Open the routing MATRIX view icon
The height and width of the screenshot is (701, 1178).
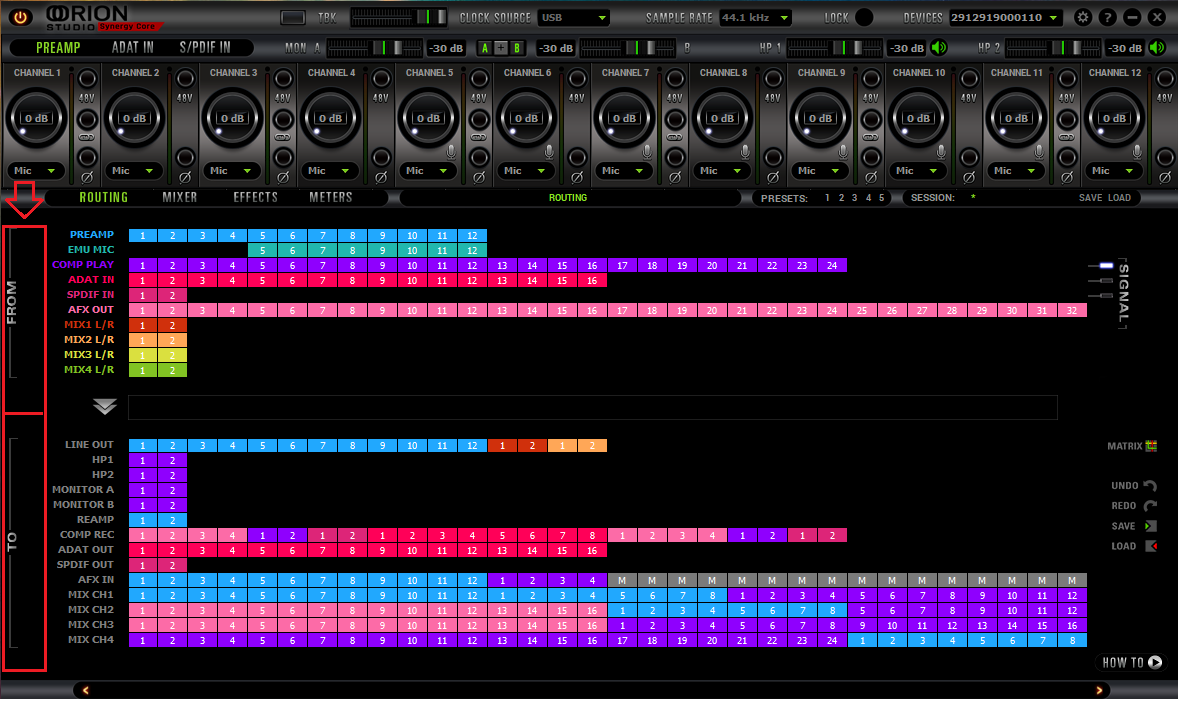tap(1152, 446)
